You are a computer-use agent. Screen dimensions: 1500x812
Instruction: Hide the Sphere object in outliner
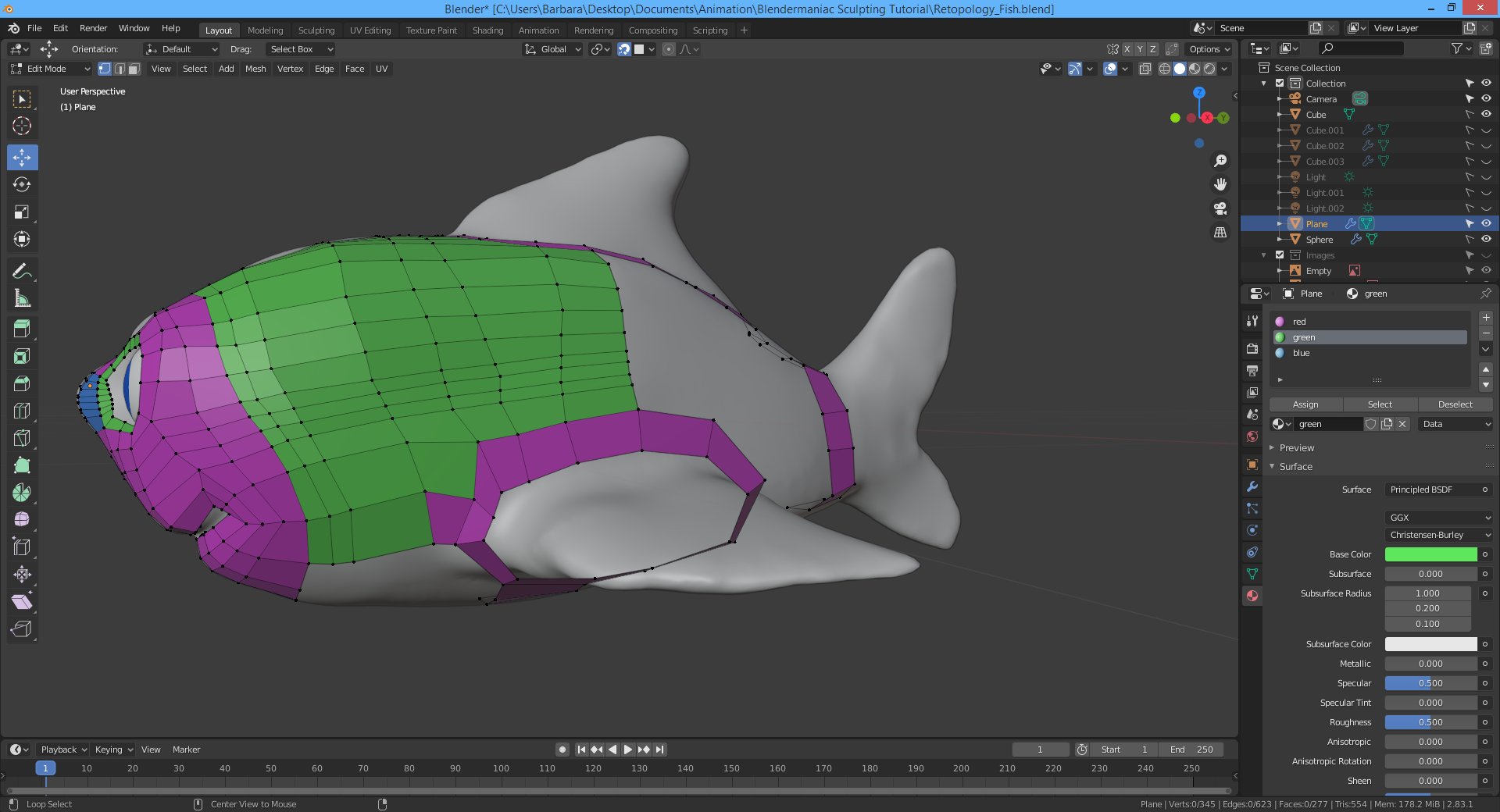(1486, 240)
